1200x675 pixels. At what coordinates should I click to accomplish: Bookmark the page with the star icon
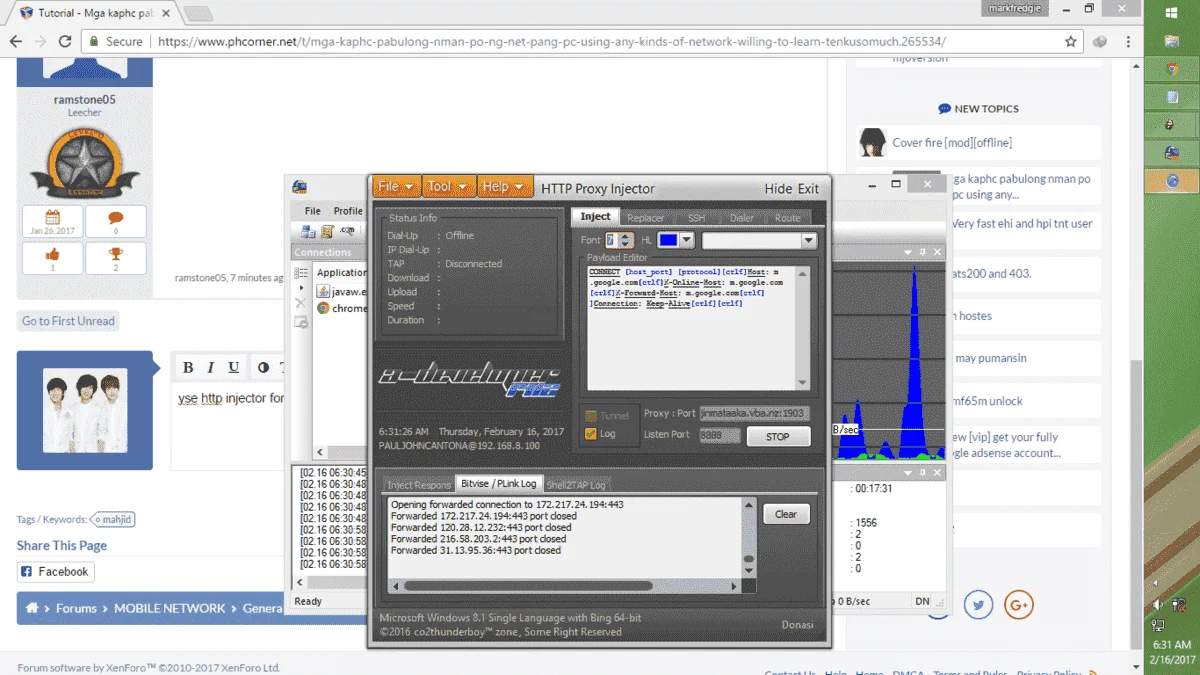[x=1071, y=42]
